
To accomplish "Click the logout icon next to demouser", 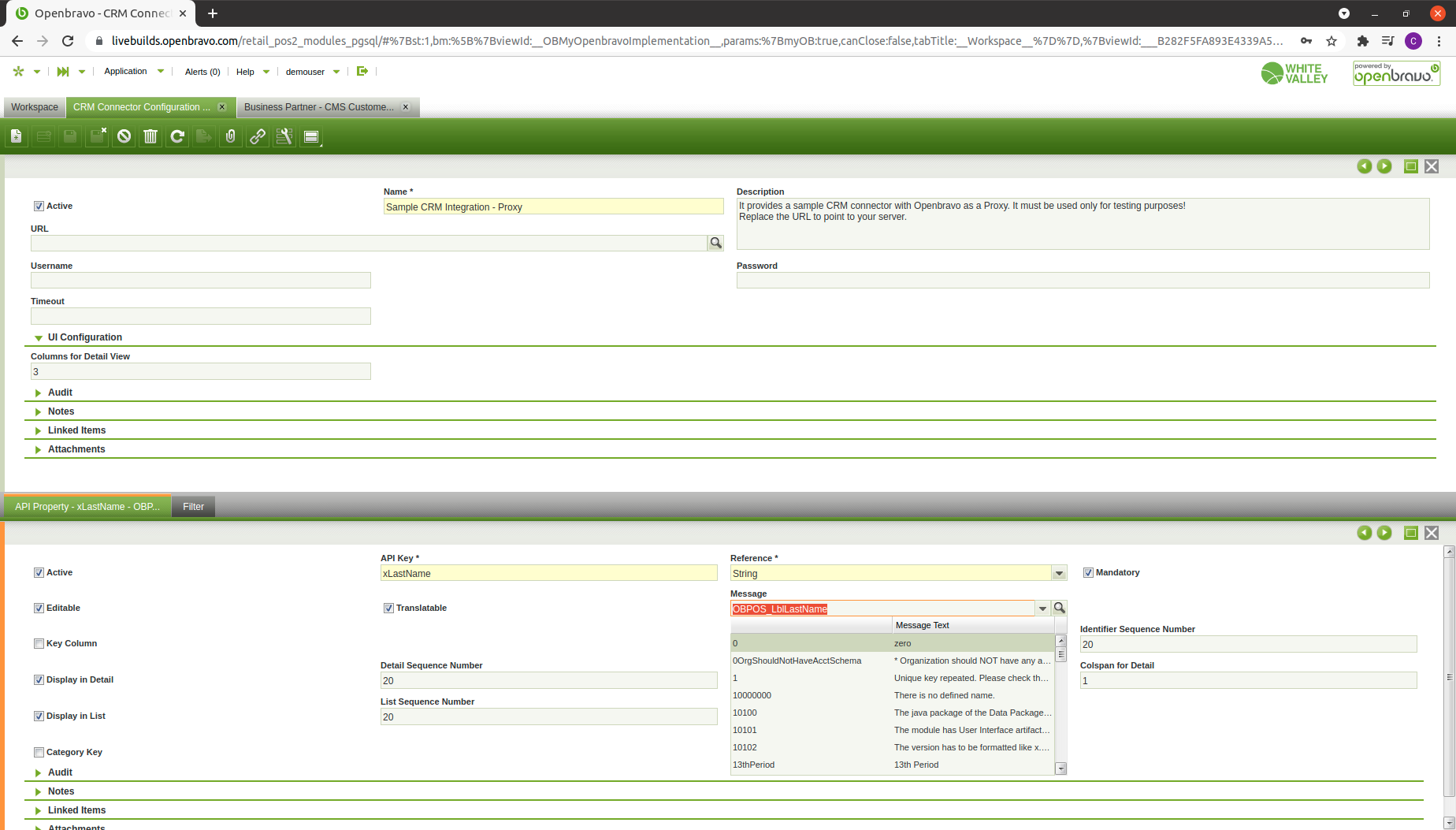I will pos(362,71).
